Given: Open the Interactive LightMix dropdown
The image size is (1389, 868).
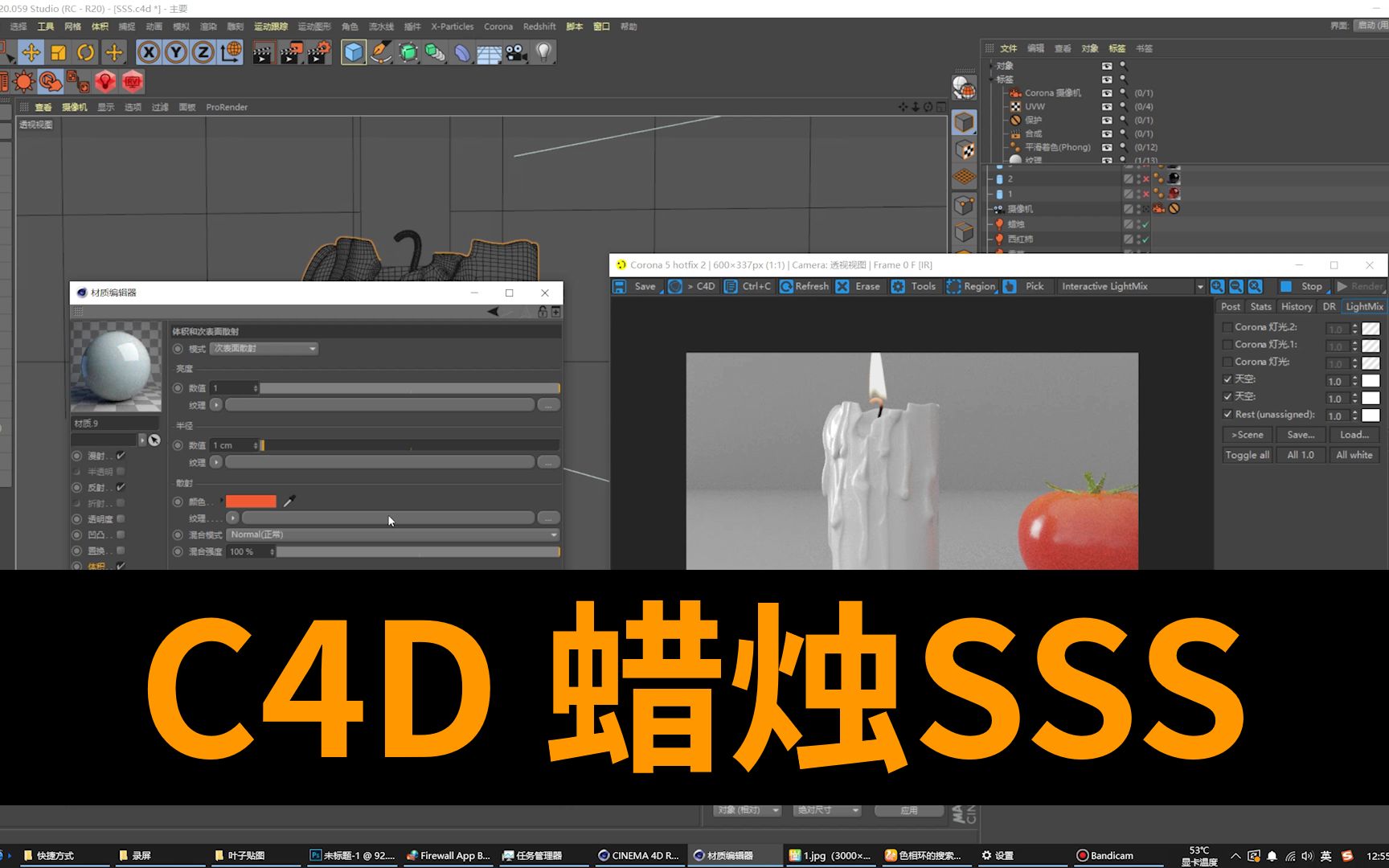Looking at the screenshot, I should coord(1131,286).
